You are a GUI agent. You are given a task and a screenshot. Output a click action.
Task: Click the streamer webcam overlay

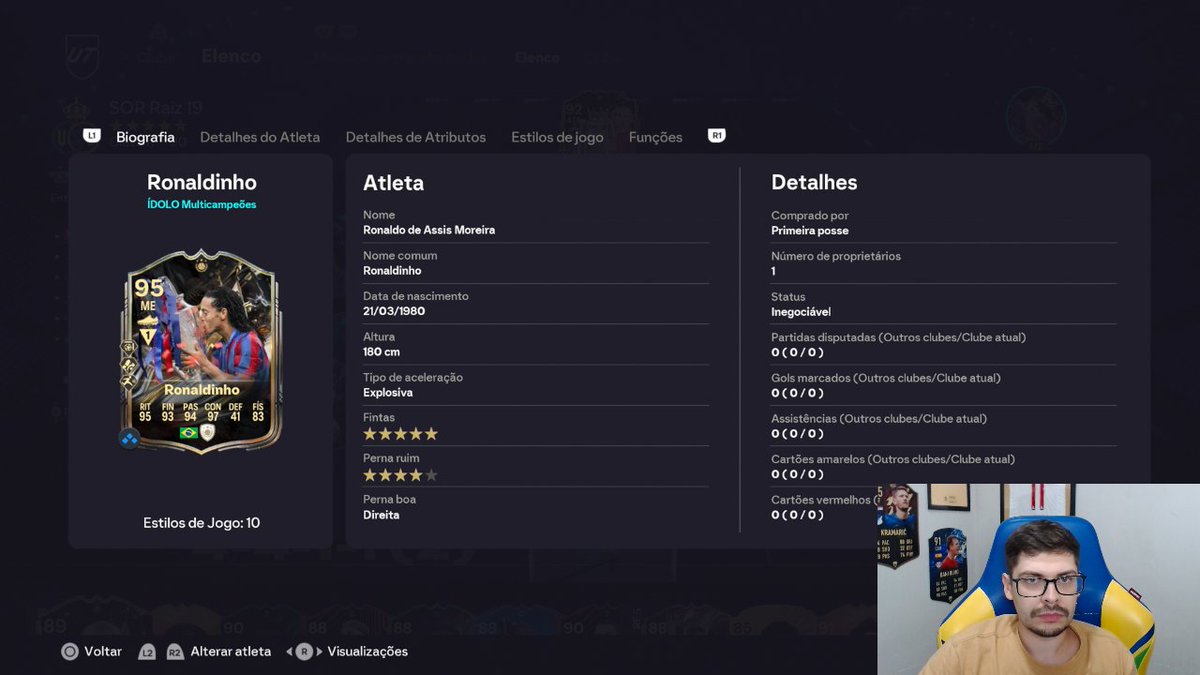coord(1039,579)
